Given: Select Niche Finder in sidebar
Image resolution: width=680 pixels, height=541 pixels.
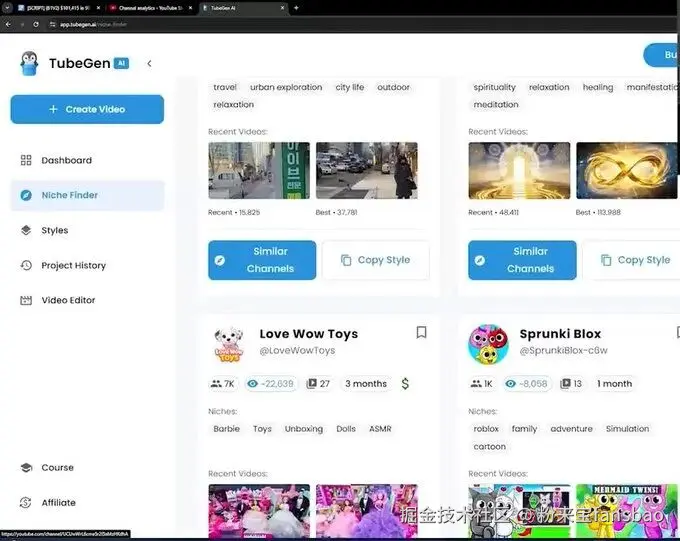Looking at the screenshot, I should tap(87, 195).
